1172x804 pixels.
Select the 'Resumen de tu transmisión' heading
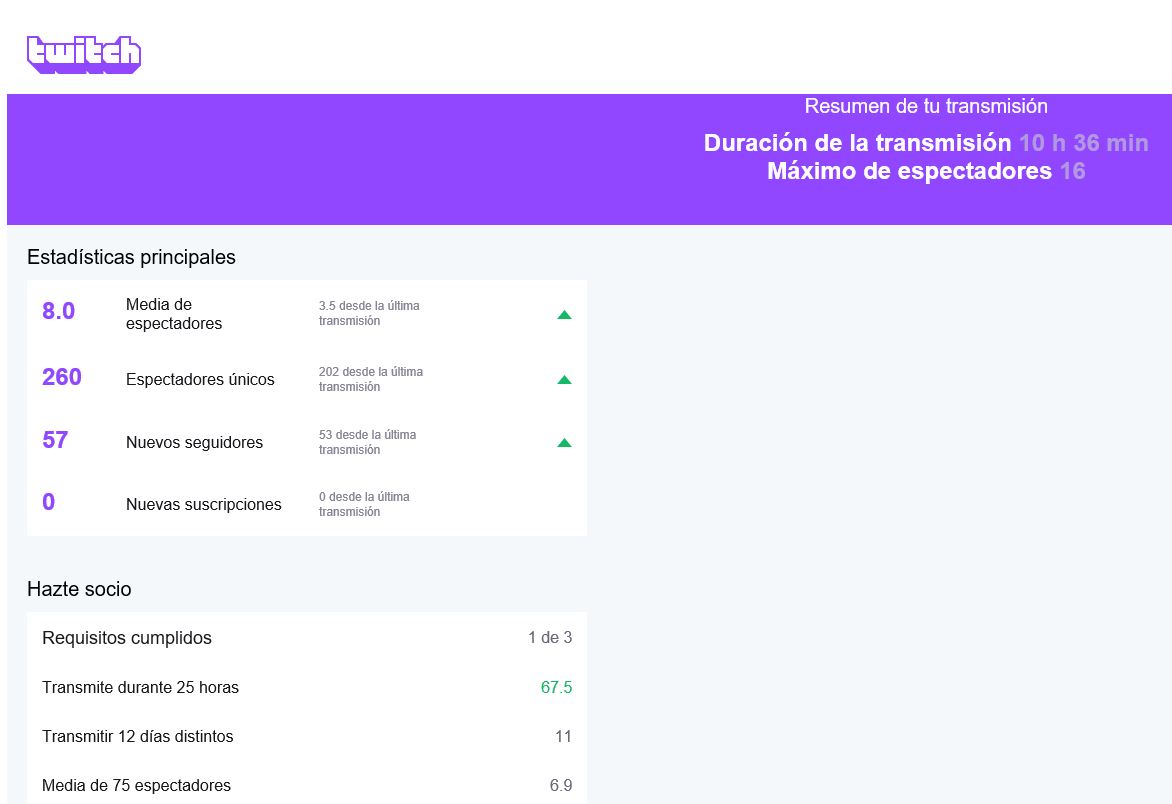pos(925,106)
